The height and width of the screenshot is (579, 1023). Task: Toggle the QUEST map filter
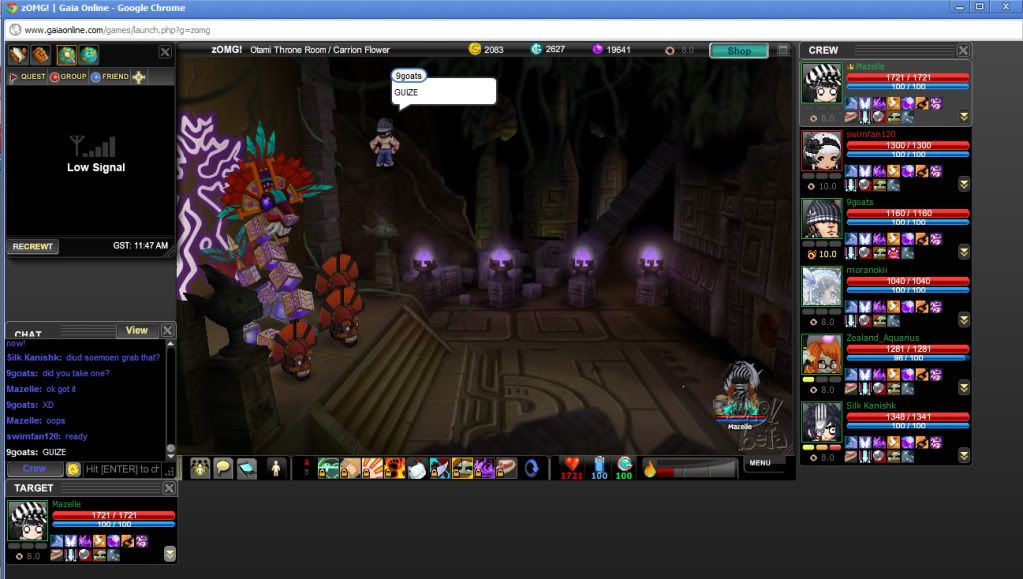(x=27, y=77)
